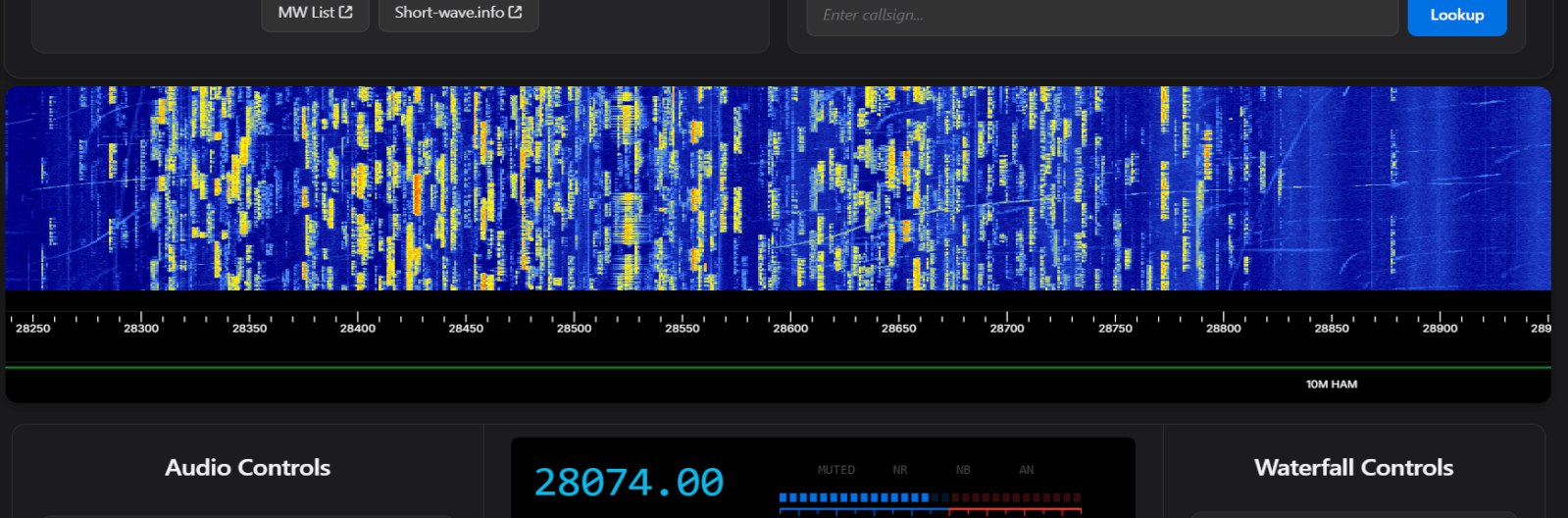Toggle the AN auto-notch indicator
Screen dimensions: 1568x518
click(1026, 470)
